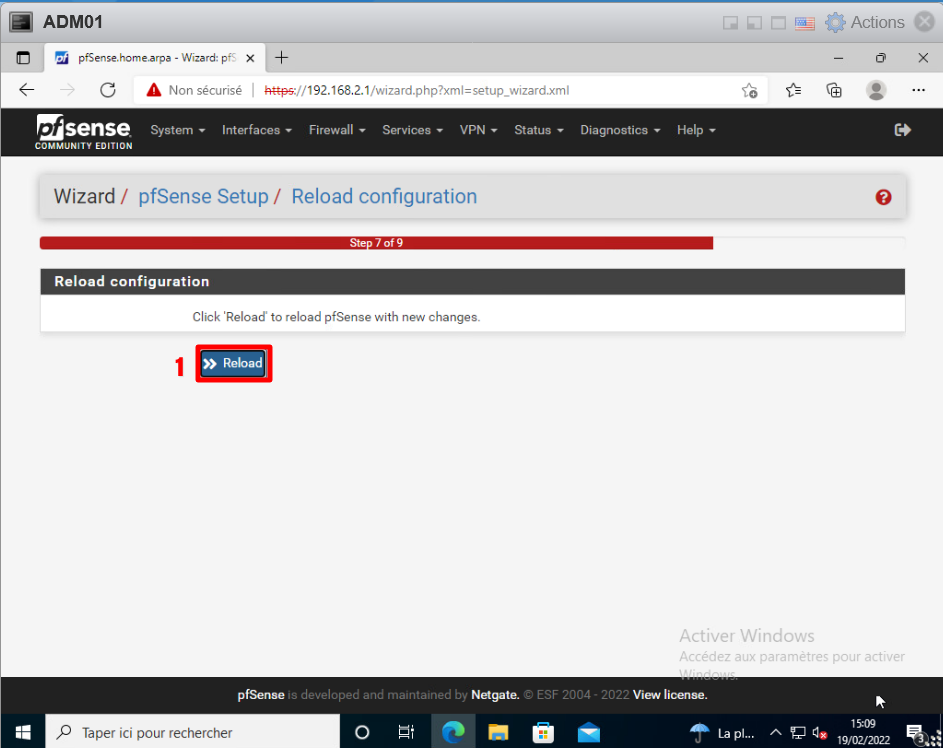
Task: Click the Actions gear icon
Action: coord(835,22)
